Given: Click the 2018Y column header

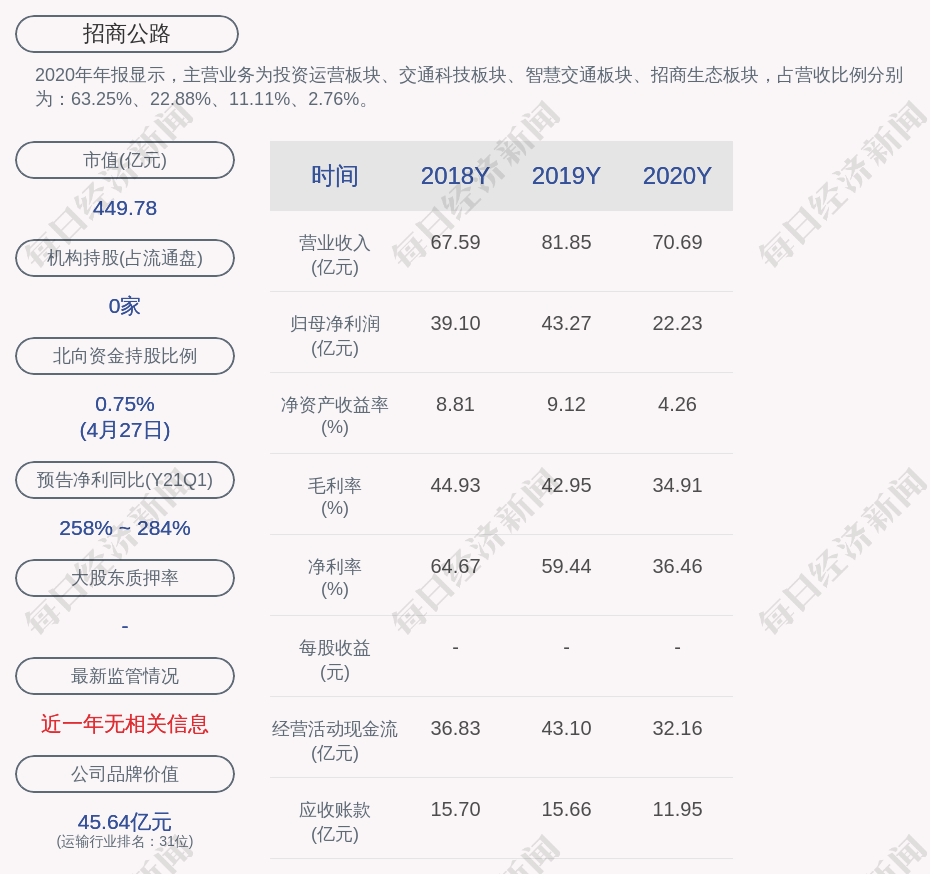Looking at the screenshot, I should click(x=455, y=176).
